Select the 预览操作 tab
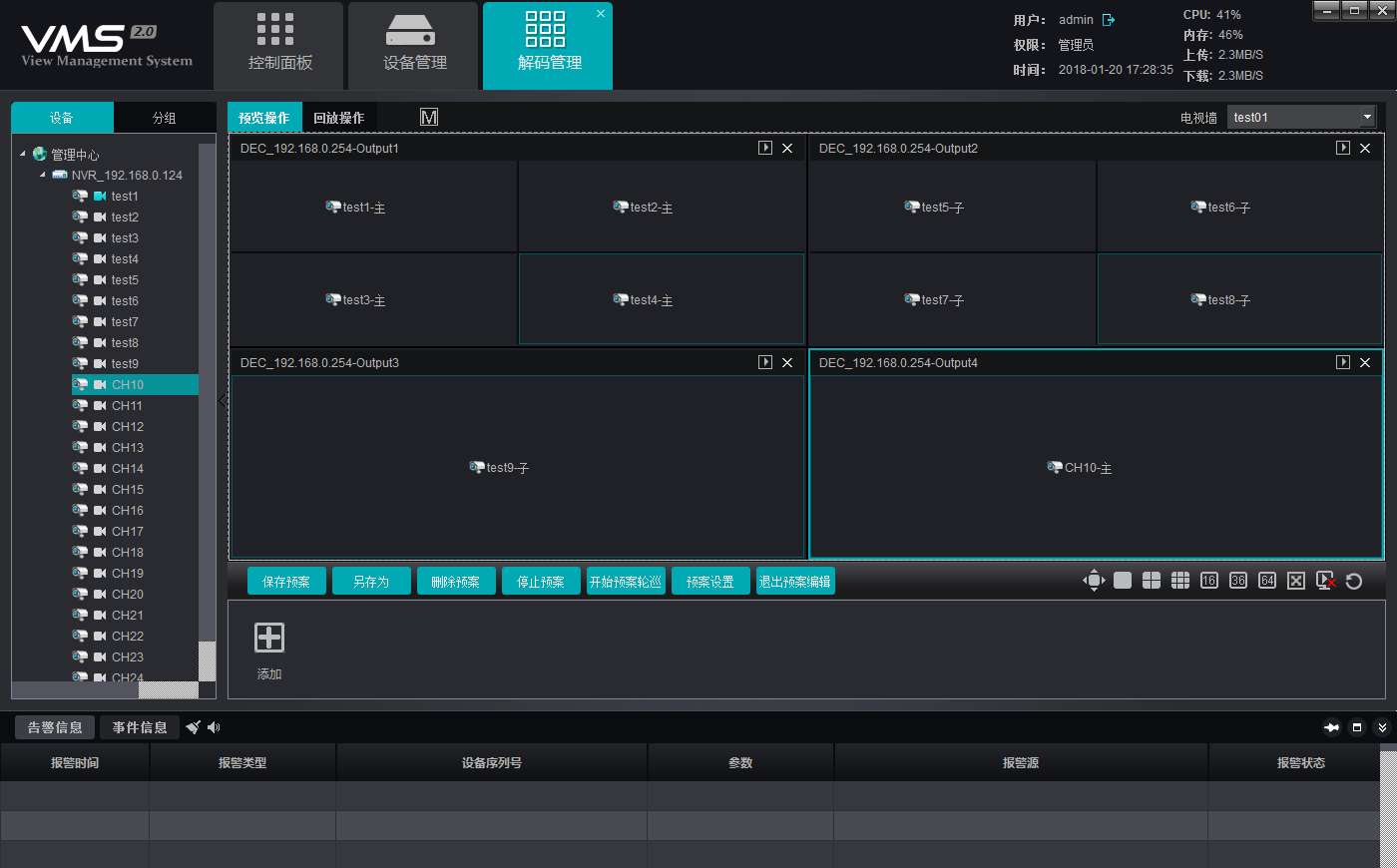The image size is (1397, 868). tap(264, 118)
